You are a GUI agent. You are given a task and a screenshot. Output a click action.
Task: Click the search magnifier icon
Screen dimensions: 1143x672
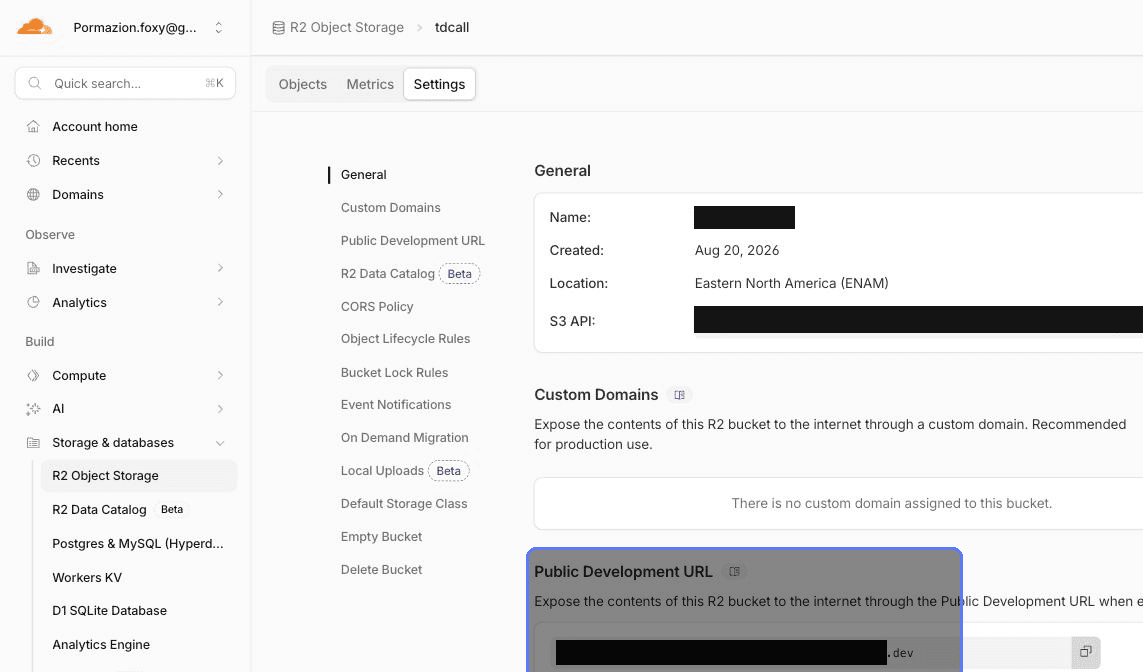[x=34, y=83]
